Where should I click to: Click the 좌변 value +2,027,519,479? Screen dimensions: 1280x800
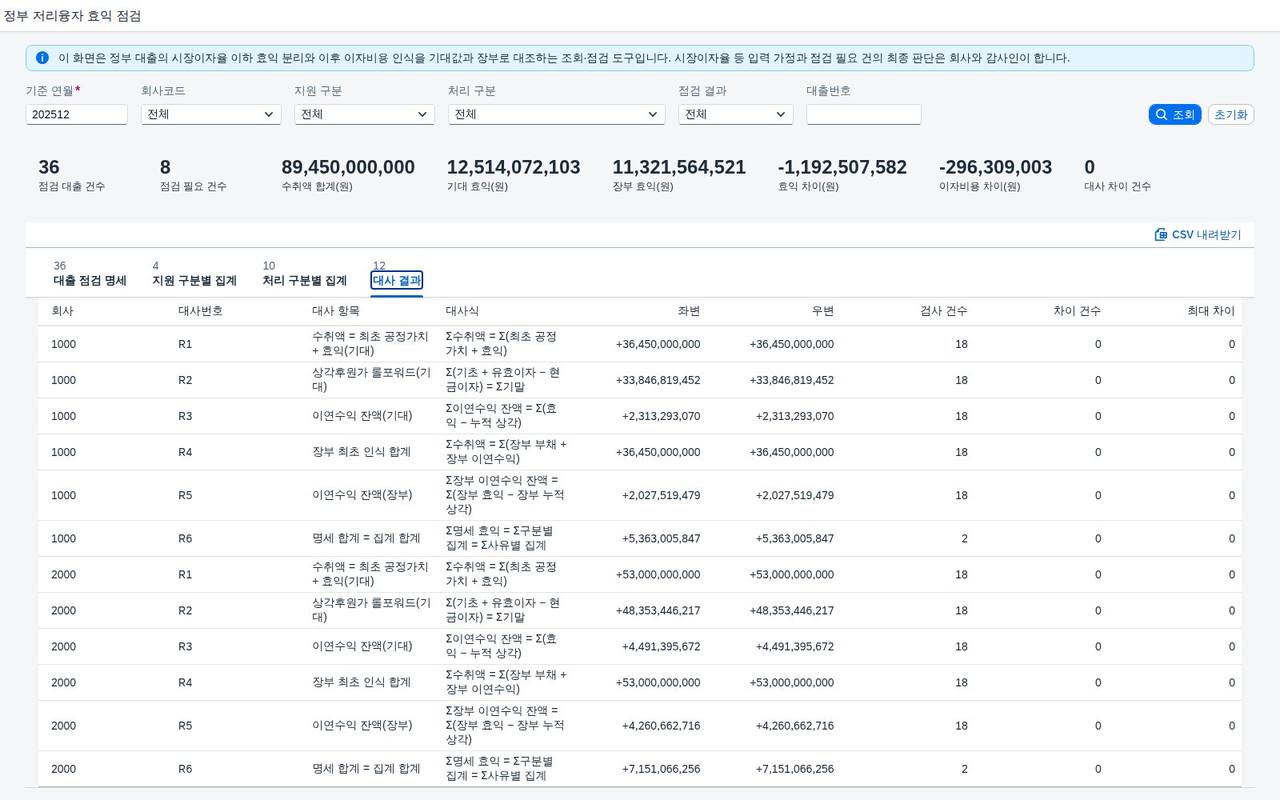click(660, 495)
